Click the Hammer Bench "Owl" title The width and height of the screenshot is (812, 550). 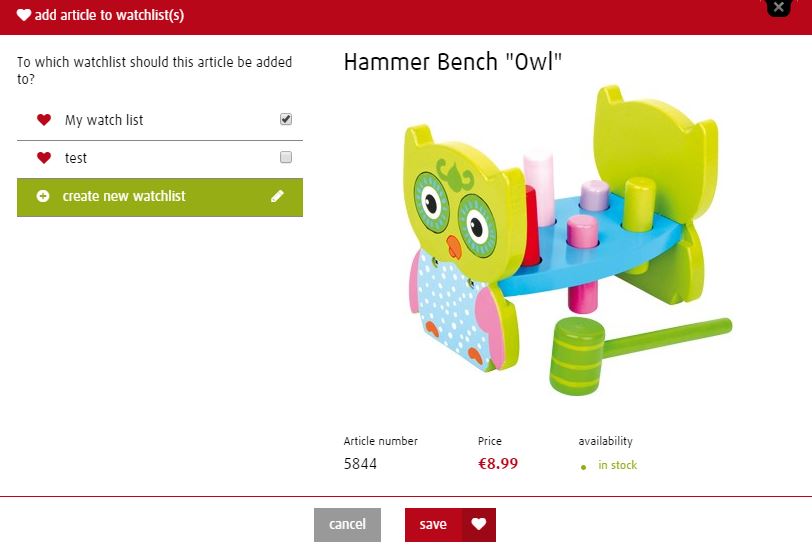(x=453, y=62)
